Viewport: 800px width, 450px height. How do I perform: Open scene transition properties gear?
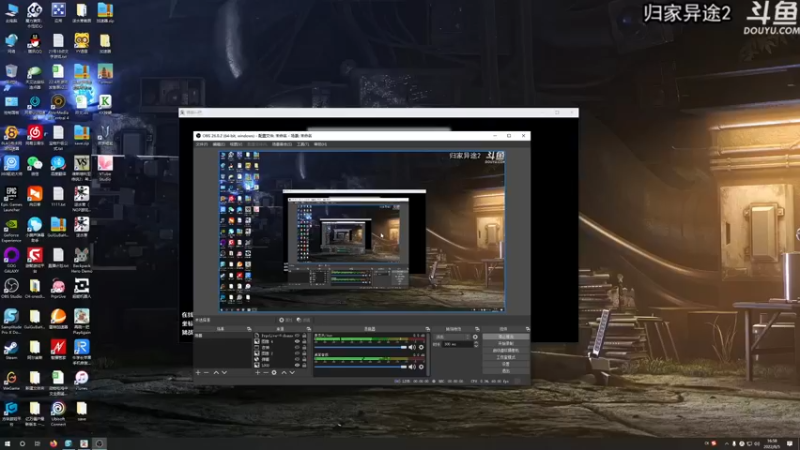point(476,337)
